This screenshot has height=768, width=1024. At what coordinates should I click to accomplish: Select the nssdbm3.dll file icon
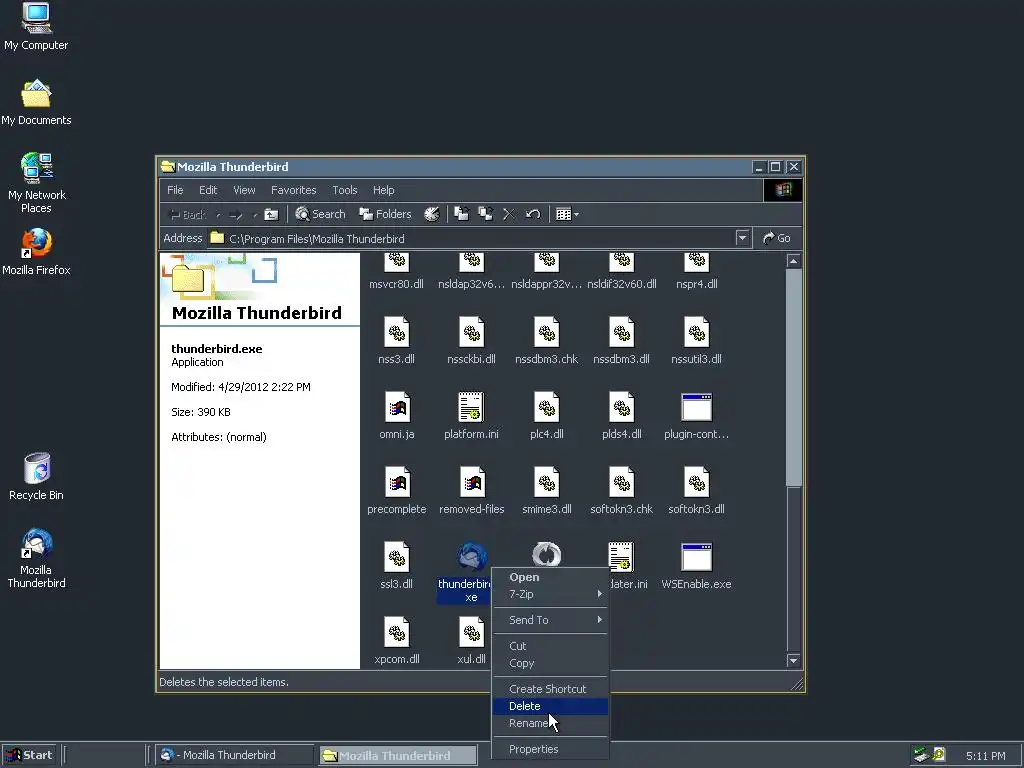tap(621, 332)
